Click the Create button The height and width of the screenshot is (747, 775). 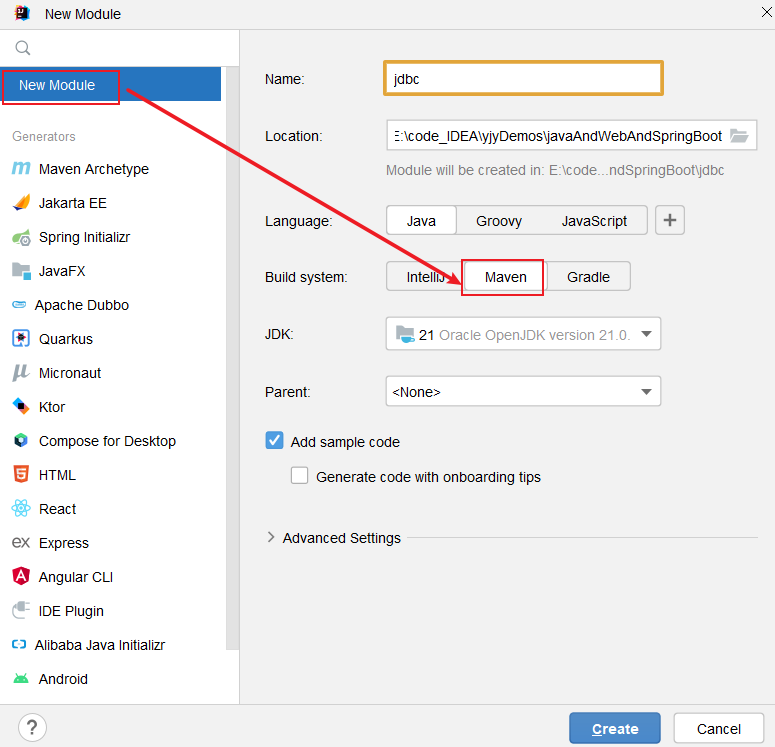point(615,728)
